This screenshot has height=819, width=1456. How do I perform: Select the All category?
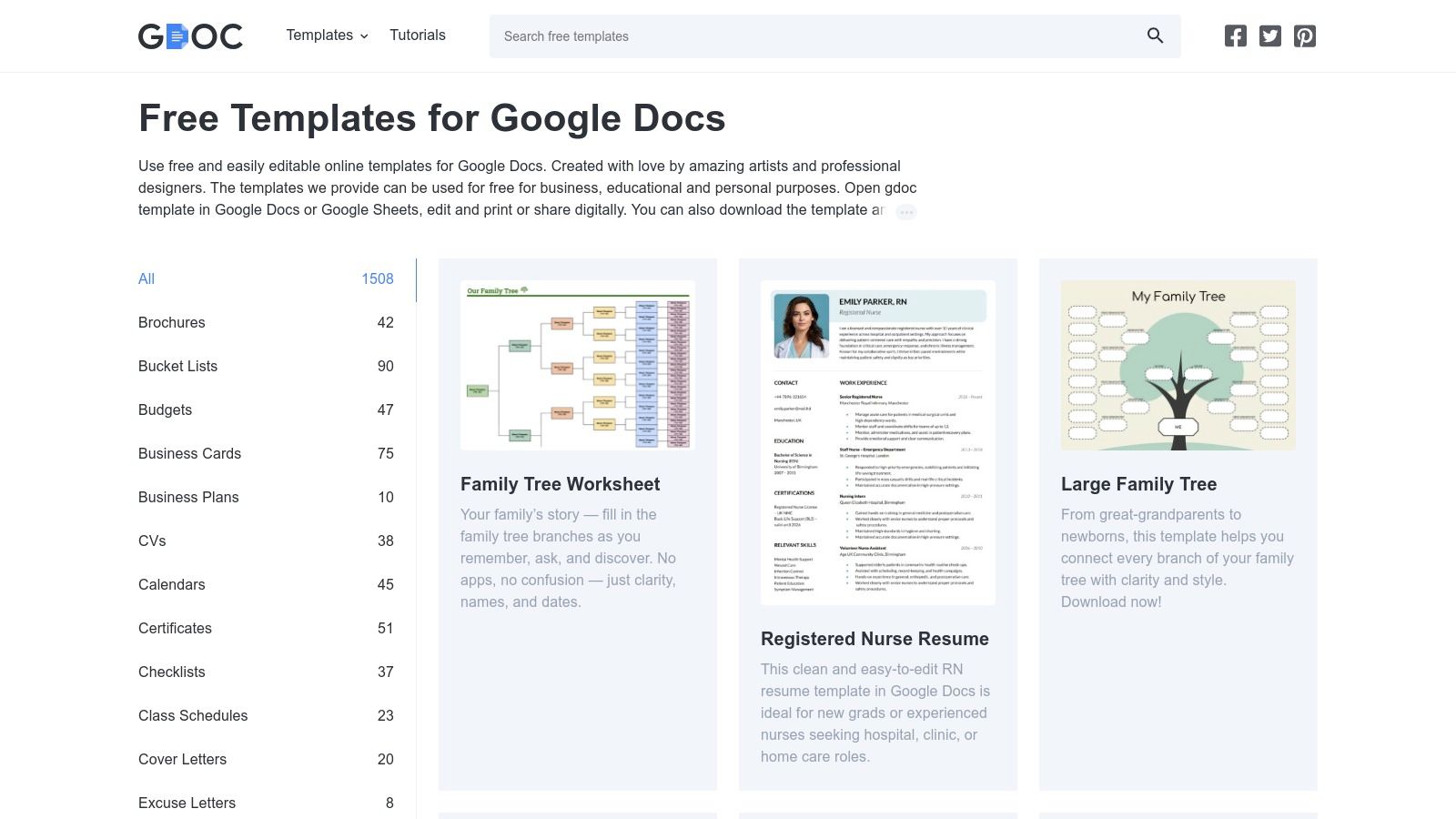pyautogui.click(x=277, y=279)
